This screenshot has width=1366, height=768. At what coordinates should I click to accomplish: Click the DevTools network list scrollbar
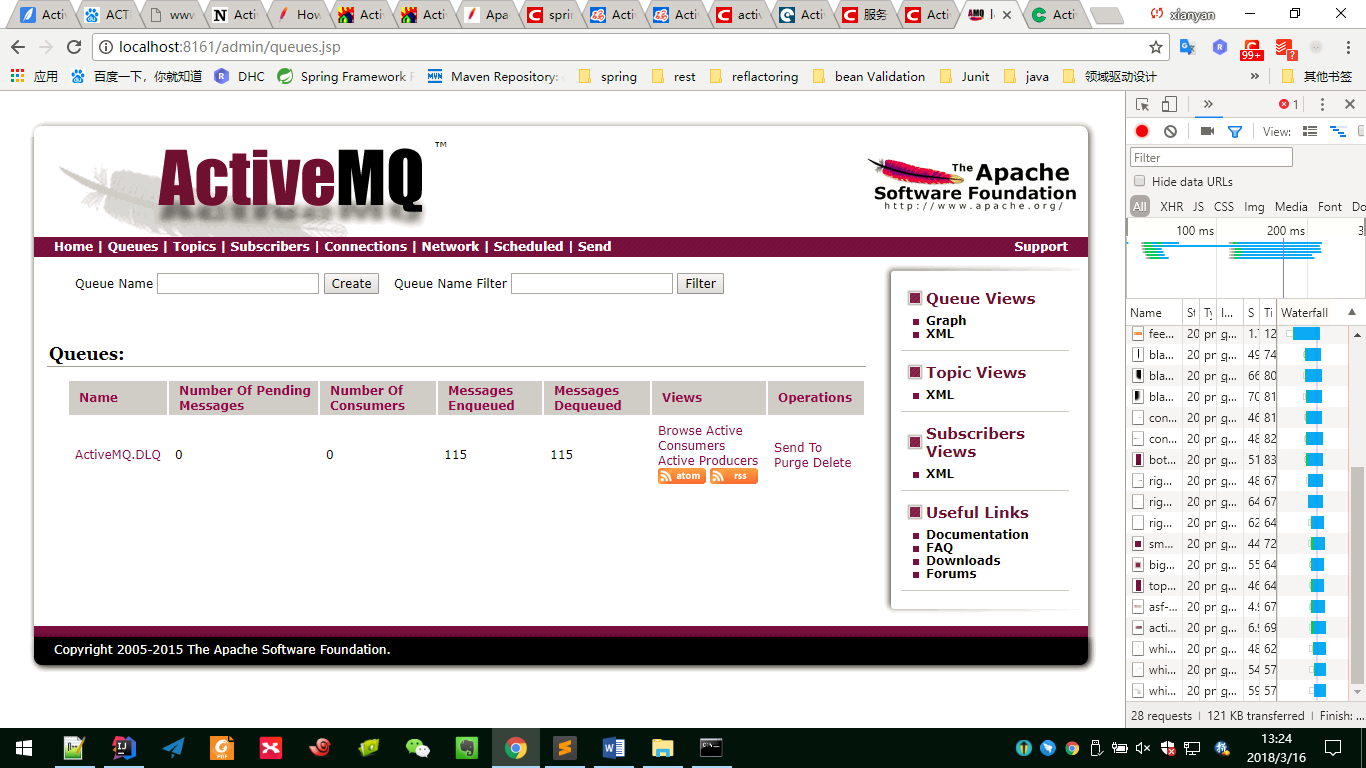point(1357,577)
